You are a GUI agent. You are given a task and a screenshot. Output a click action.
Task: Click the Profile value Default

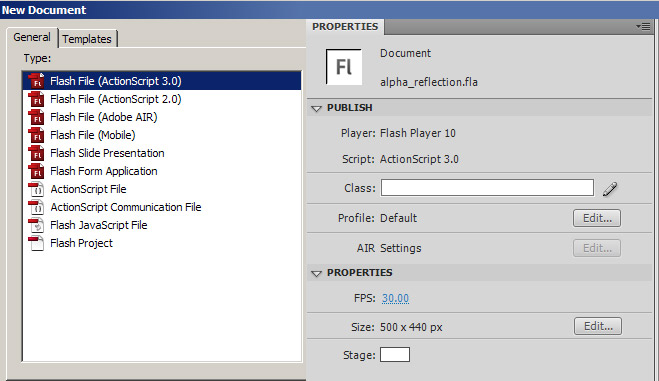(398, 218)
